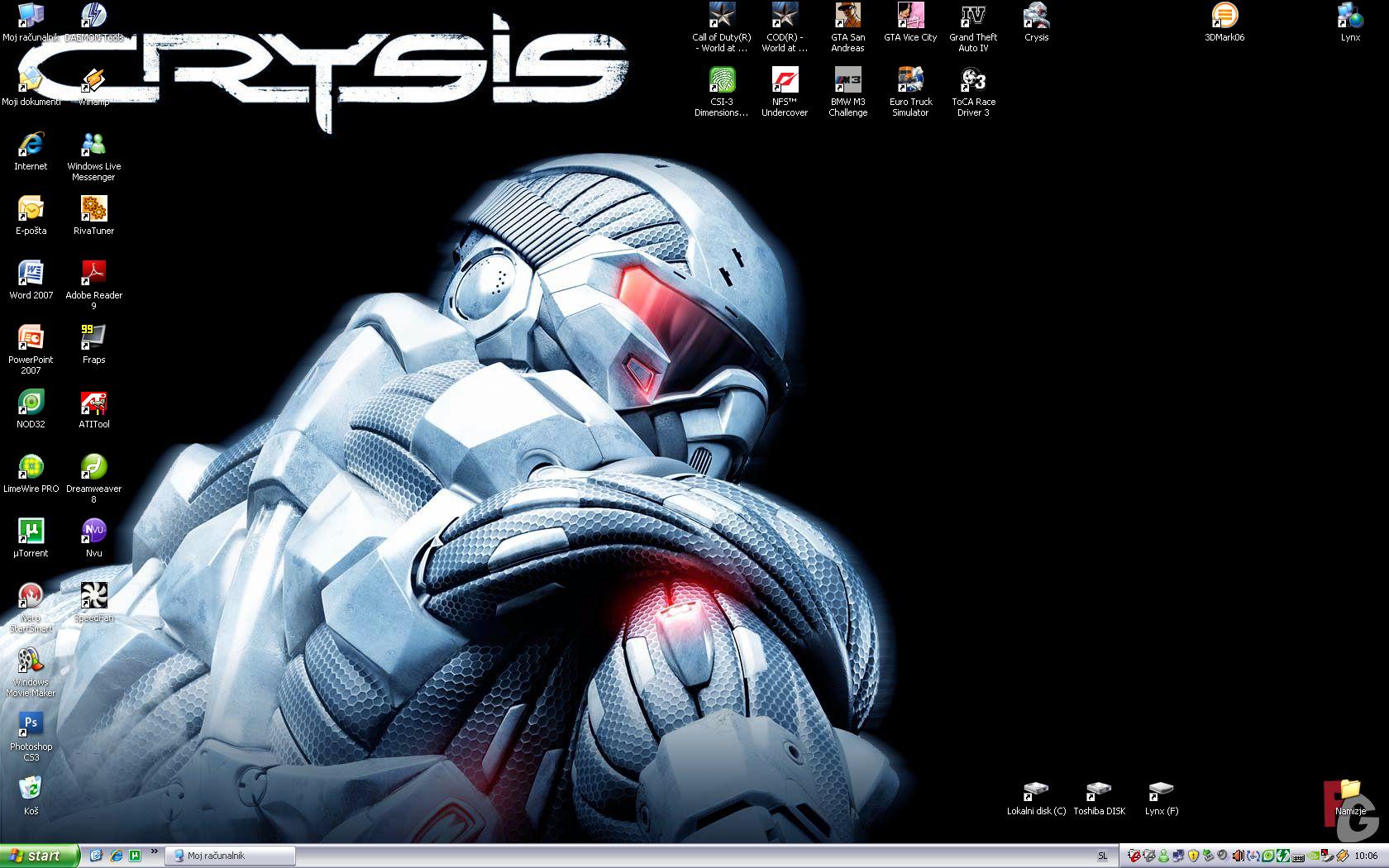
Task: Select the 3DMark06 desktop icon
Action: pos(1224,22)
